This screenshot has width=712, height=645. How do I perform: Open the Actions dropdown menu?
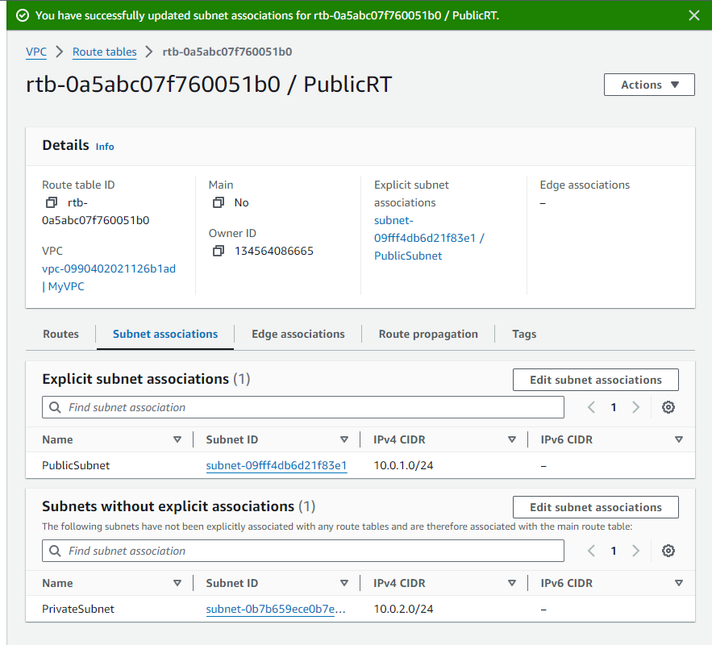tap(648, 85)
